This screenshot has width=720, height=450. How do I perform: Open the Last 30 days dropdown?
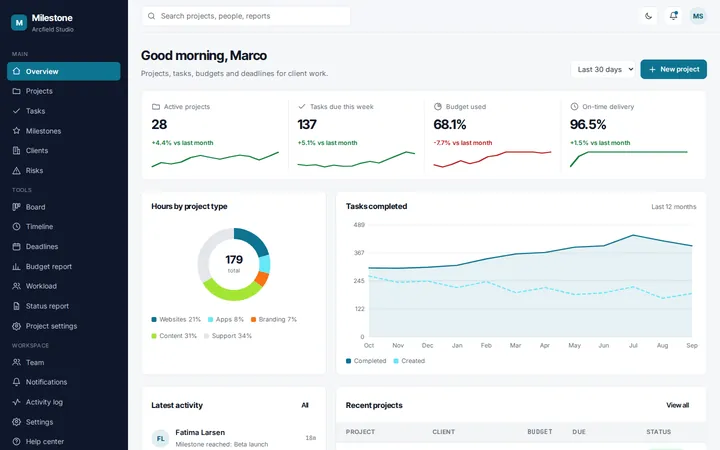603,69
